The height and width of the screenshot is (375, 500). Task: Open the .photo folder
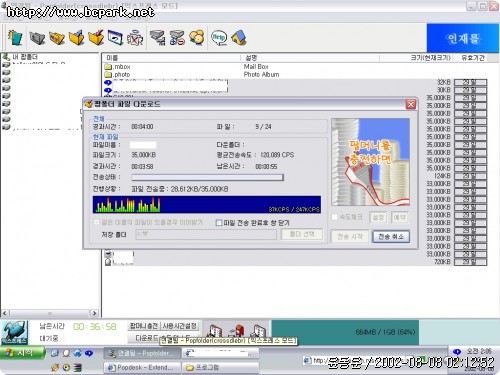118,75
